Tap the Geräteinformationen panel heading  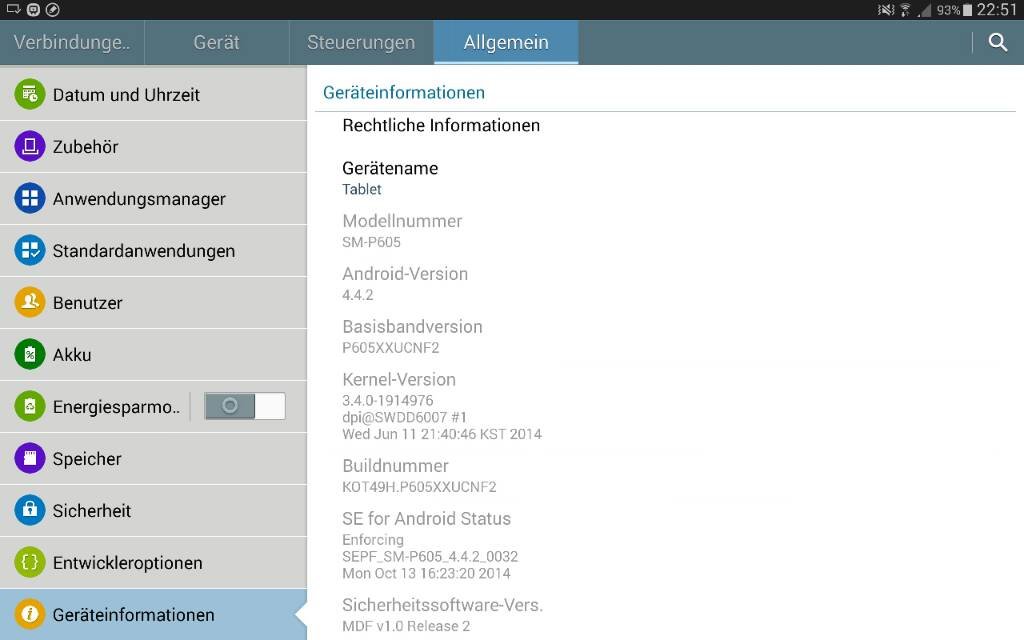[404, 92]
